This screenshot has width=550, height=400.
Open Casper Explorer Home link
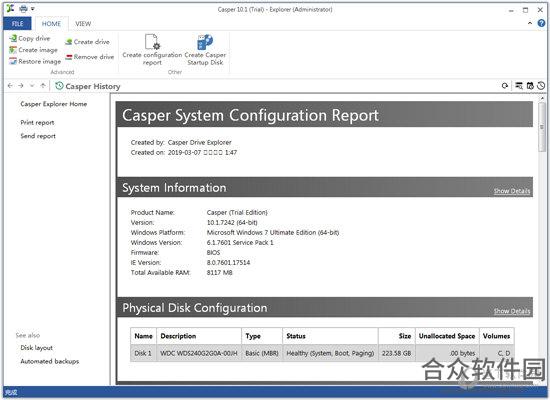click(54, 104)
